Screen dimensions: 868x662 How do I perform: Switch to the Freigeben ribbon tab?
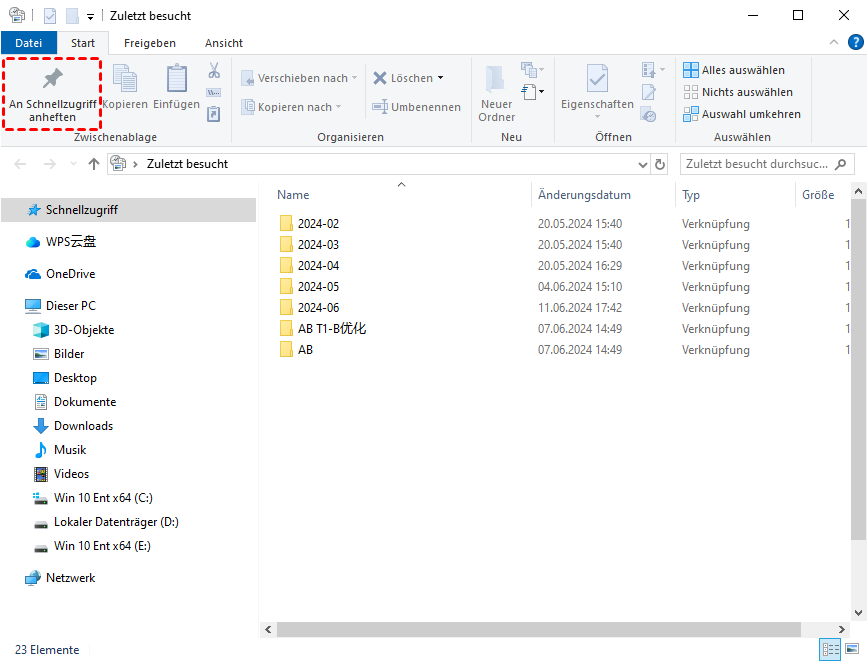pos(149,43)
